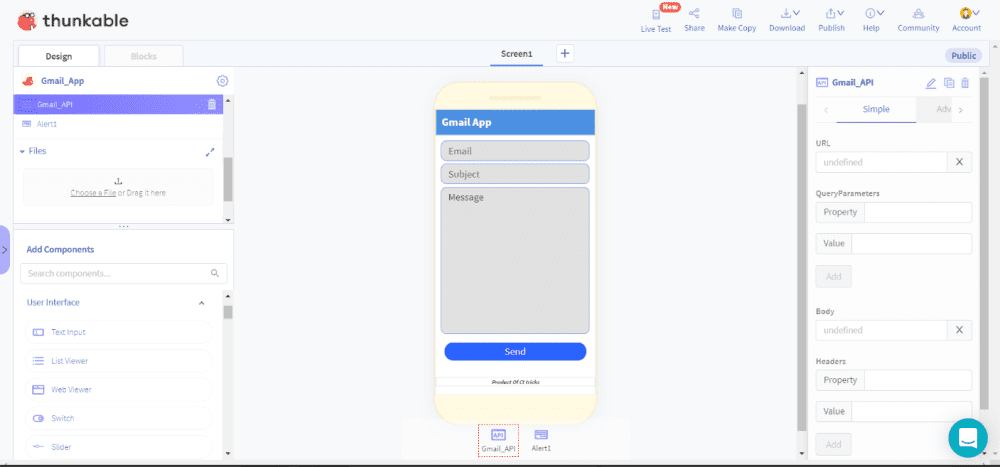Select Product Of Ct tricks label
Image resolution: width=1000 pixels, height=467 pixels.
(515, 382)
